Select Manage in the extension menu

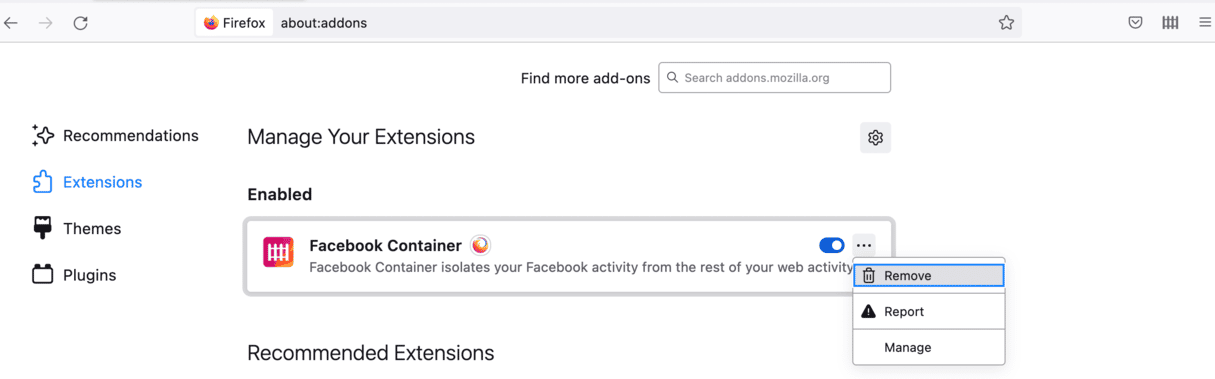pos(929,348)
